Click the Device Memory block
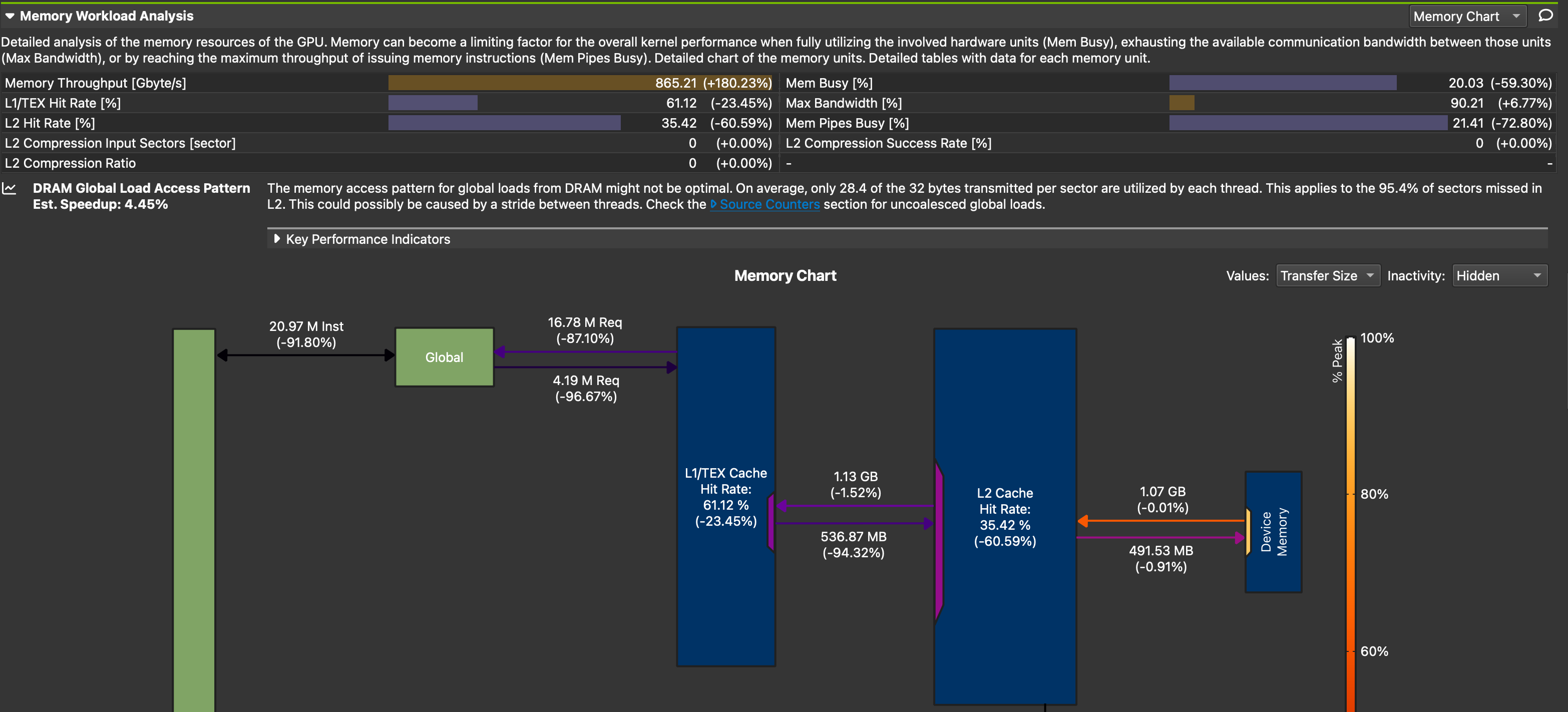Viewport: 1568px width, 712px height. click(1273, 532)
